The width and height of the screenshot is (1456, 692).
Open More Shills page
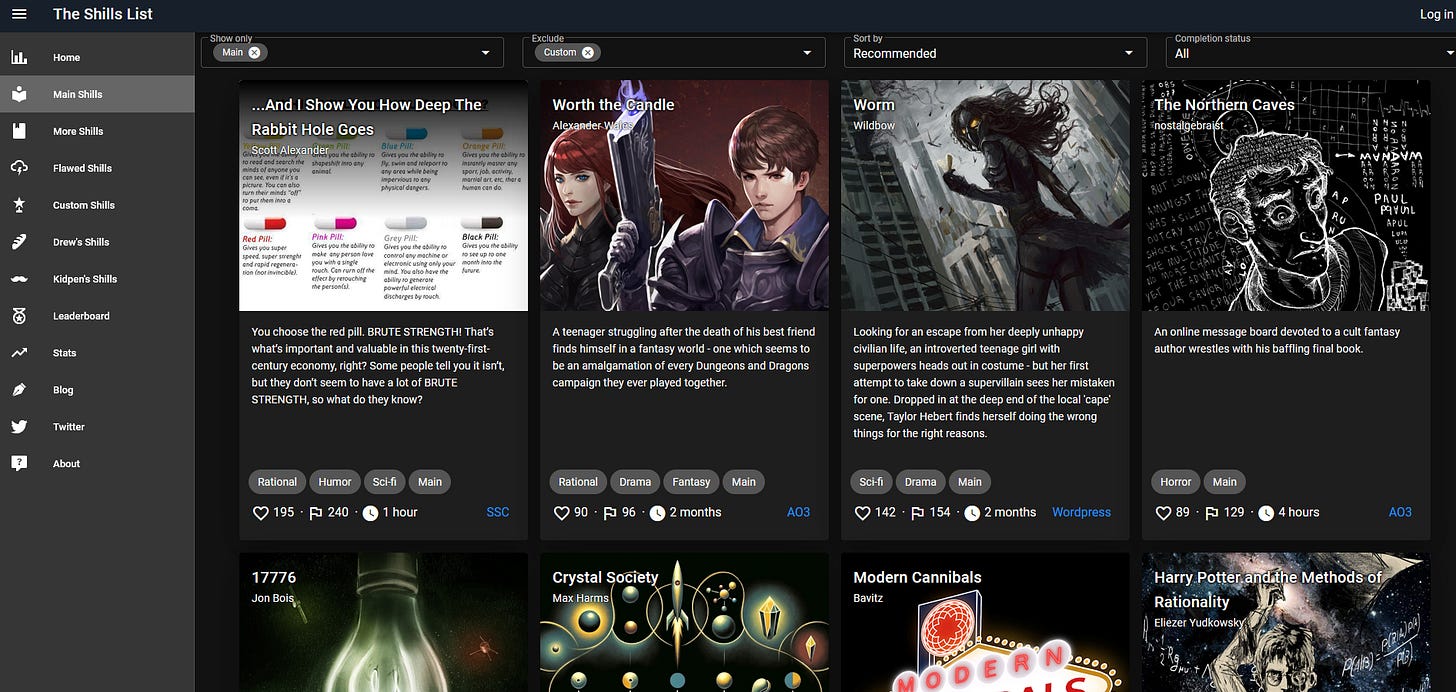click(x=97, y=131)
